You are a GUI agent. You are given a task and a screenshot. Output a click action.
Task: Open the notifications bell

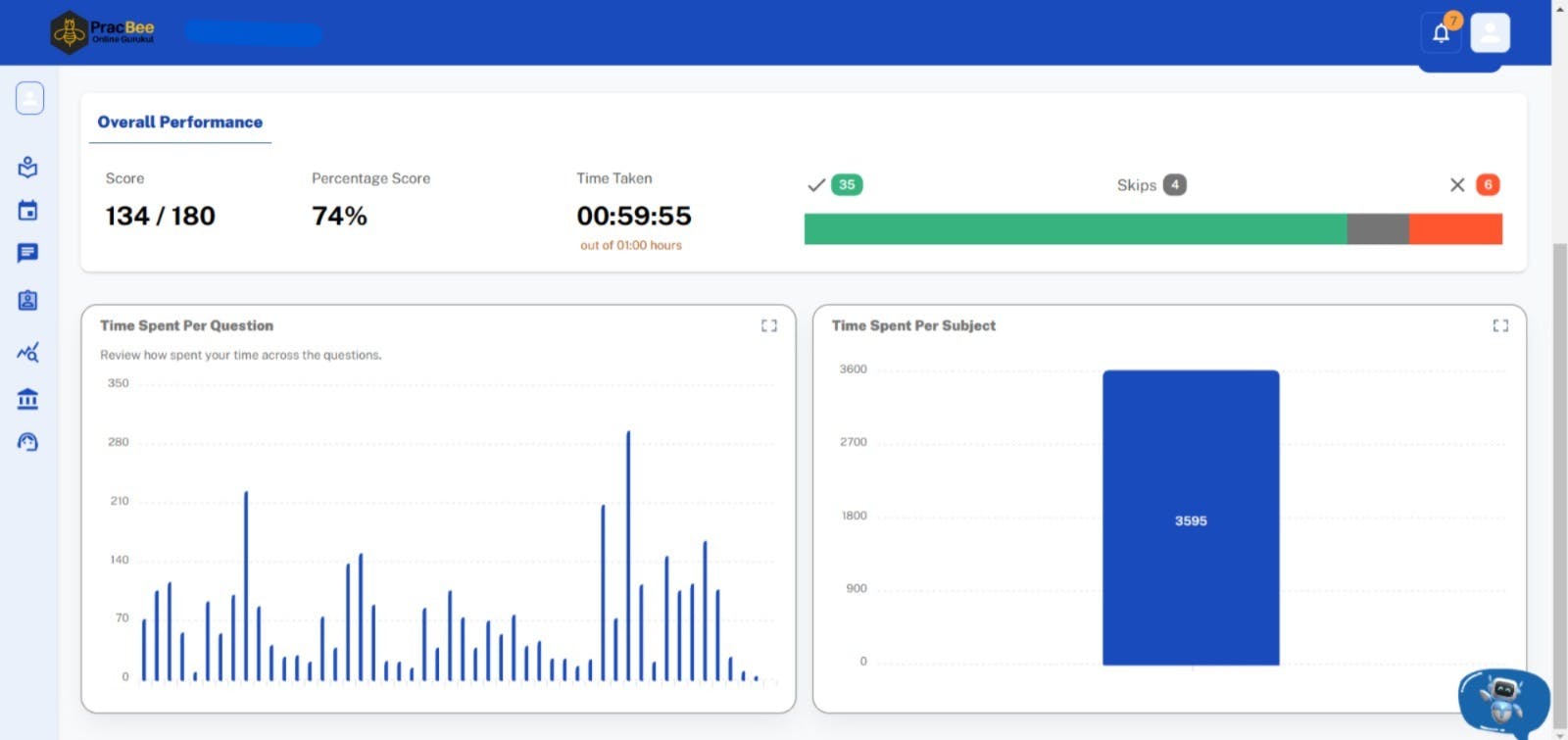point(1441,33)
